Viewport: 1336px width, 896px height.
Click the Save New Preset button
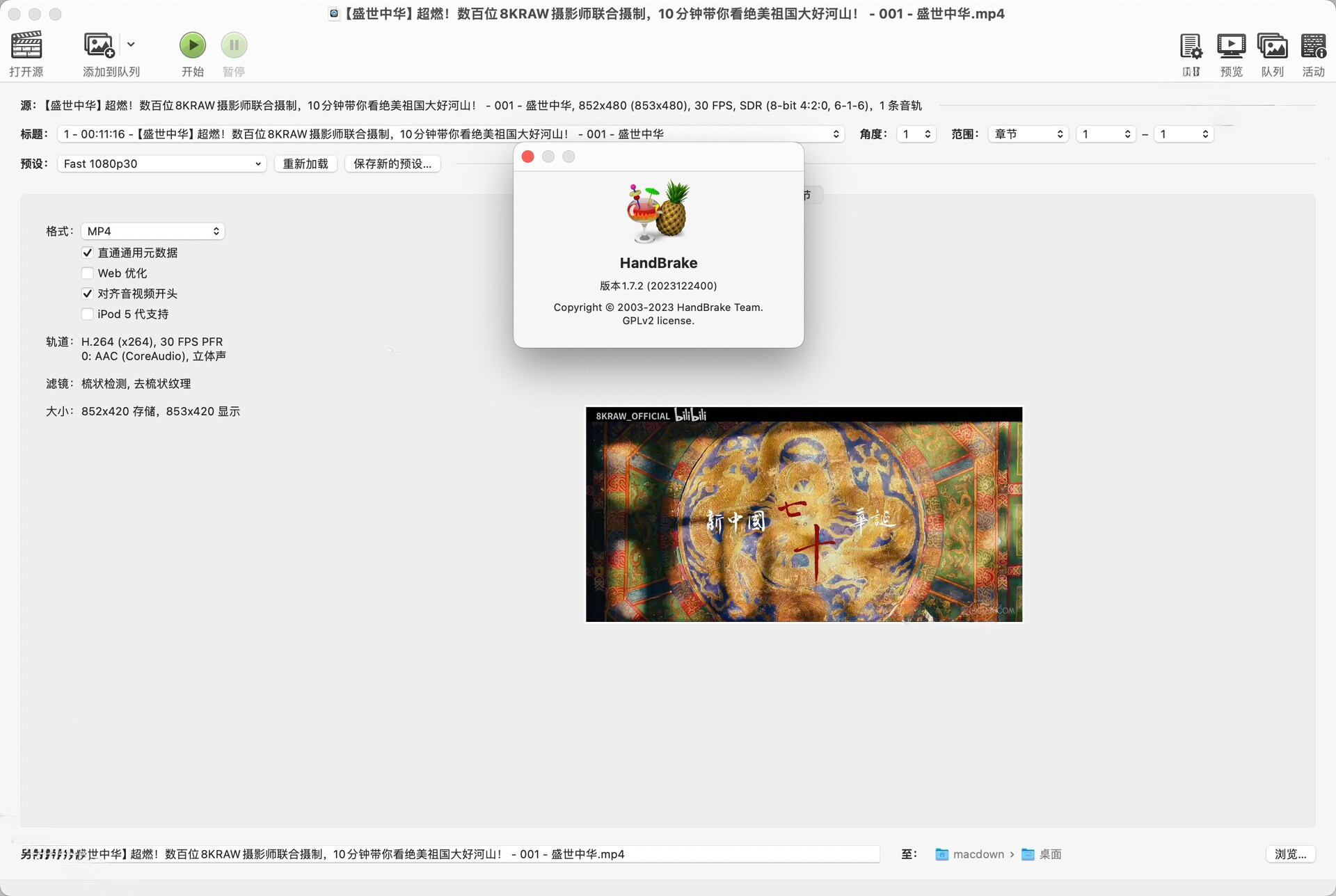[392, 163]
